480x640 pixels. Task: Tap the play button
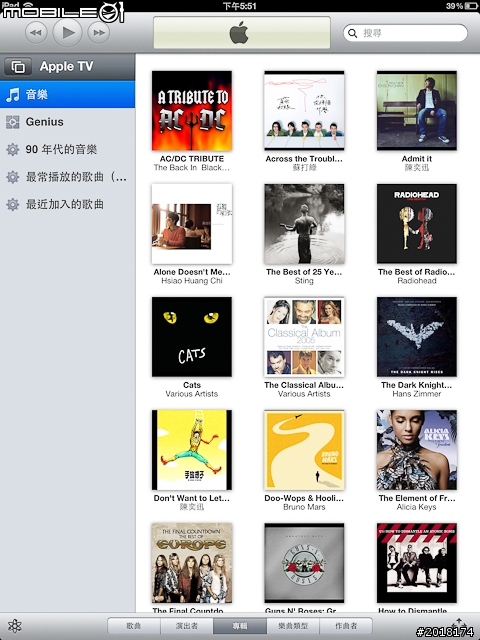pos(67,33)
